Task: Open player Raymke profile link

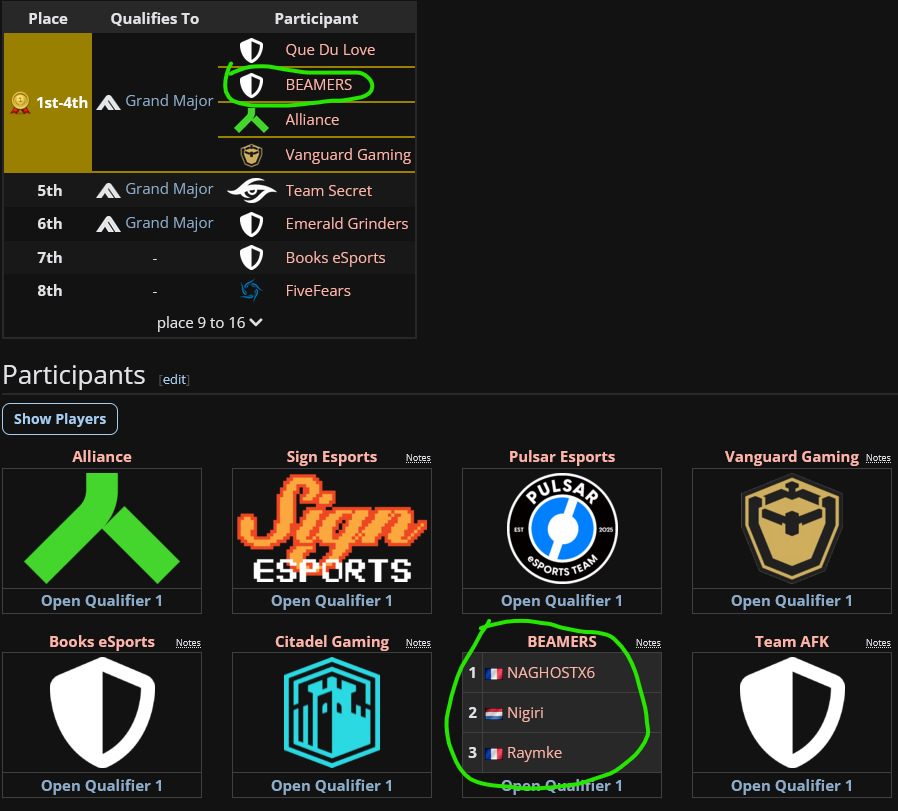Action: (534, 754)
